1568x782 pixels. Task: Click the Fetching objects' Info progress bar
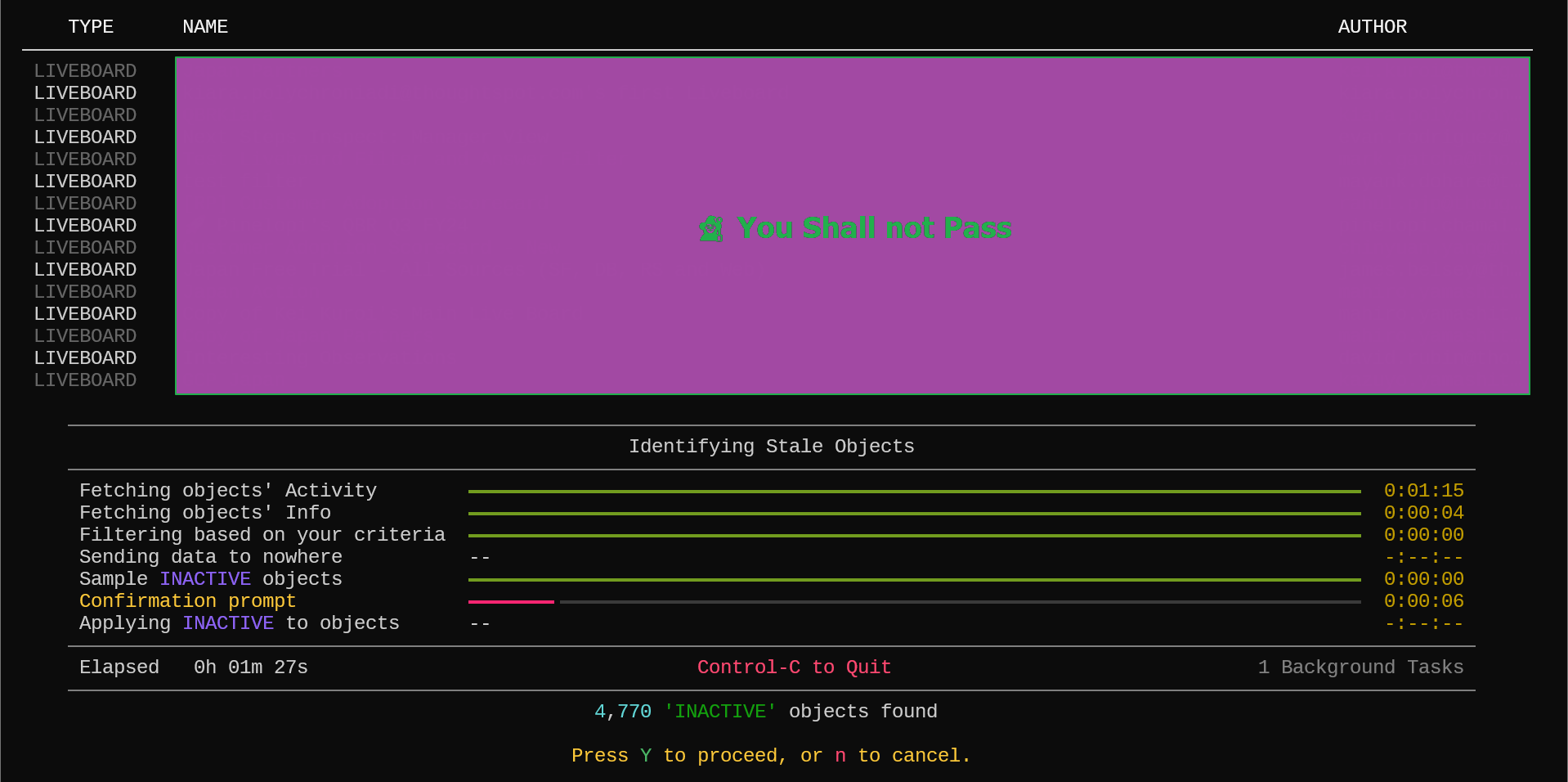[915, 514]
